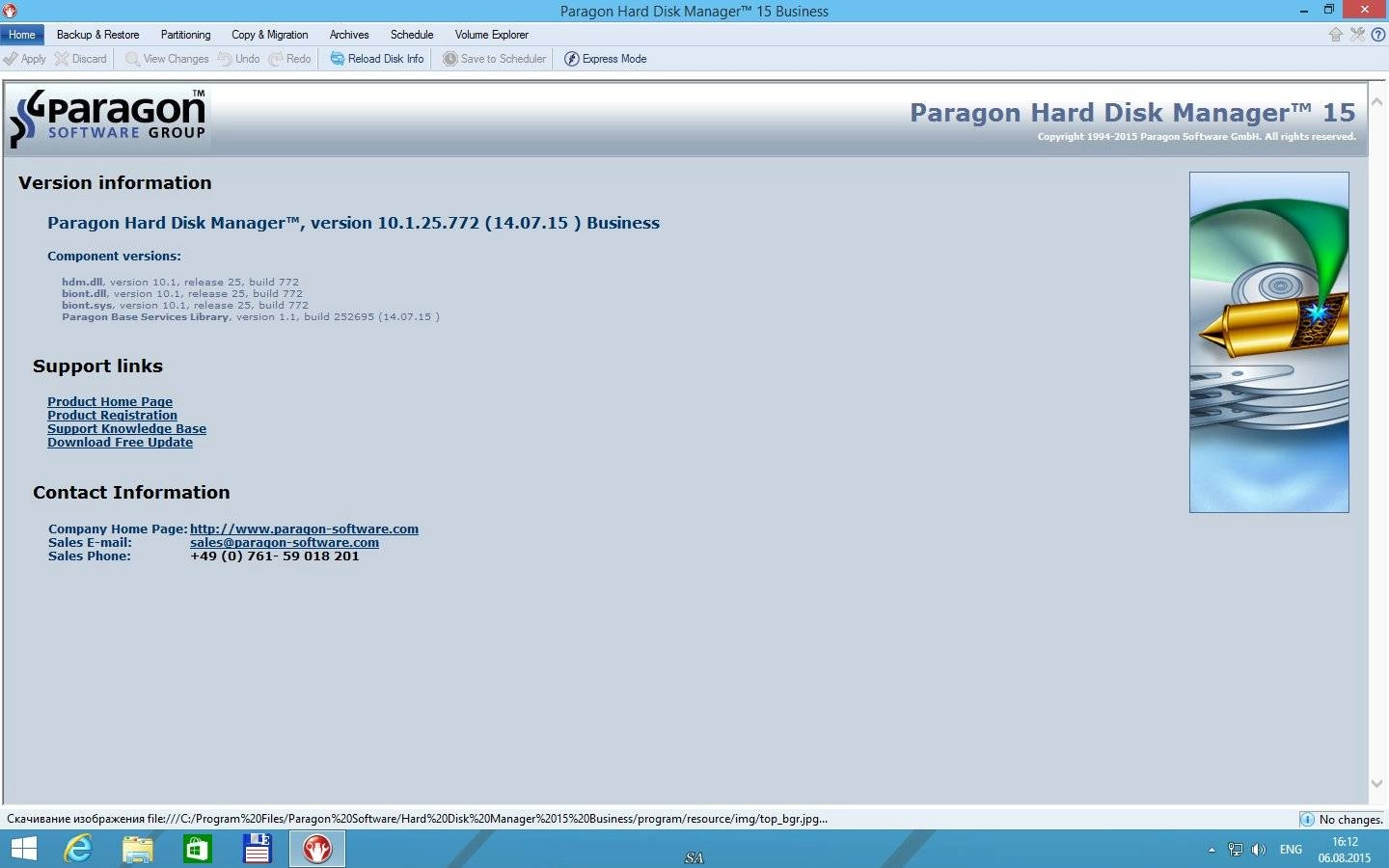The image size is (1389, 868).
Task: Open the Copy & Migration tab
Action: (270, 35)
